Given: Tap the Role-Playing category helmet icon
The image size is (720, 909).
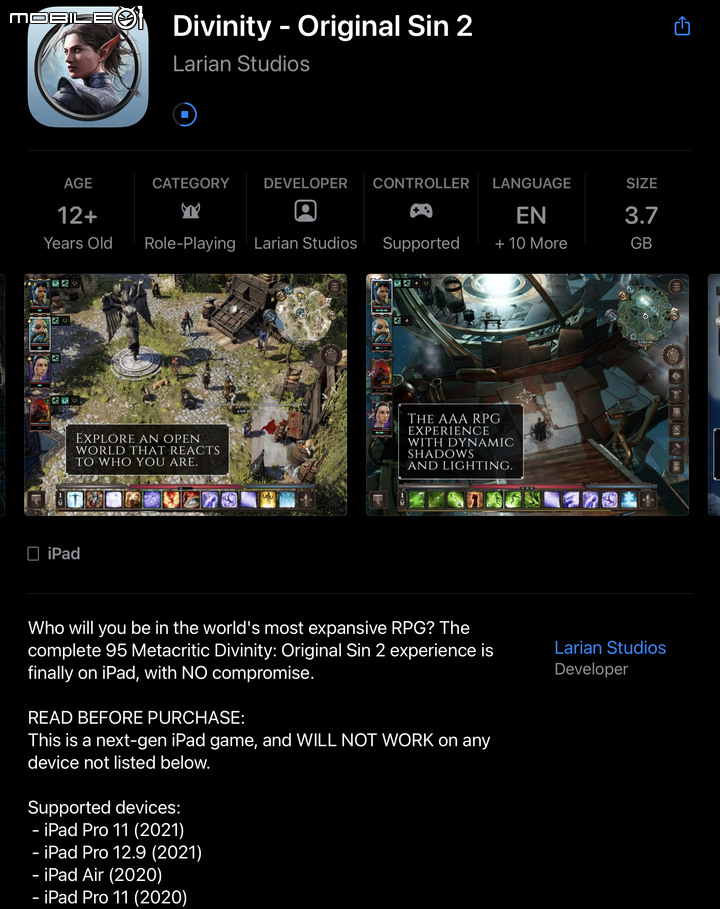Looking at the screenshot, I should pyautogui.click(x=190, y=210).
